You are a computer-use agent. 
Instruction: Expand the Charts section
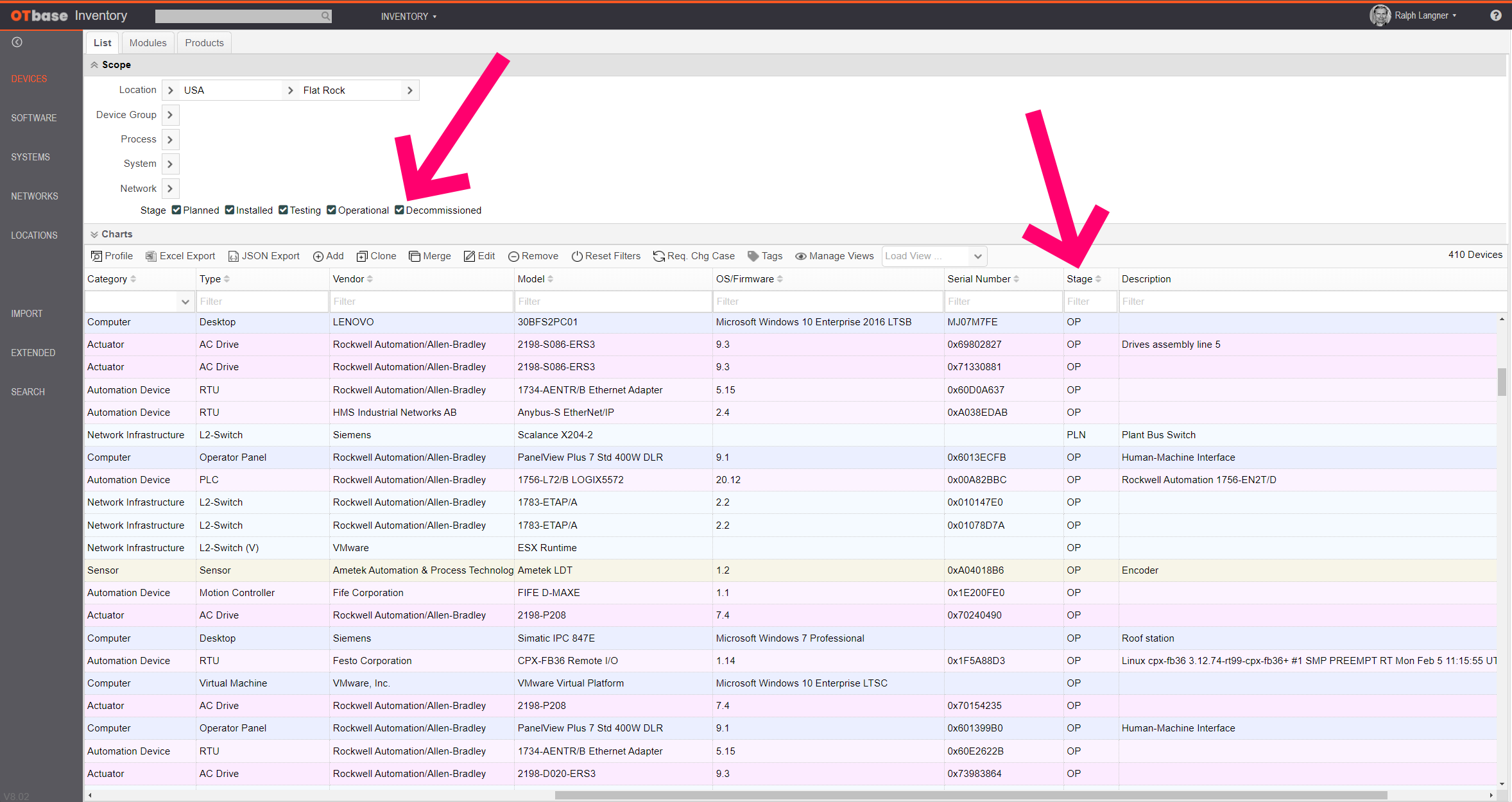tap(94, 234)
